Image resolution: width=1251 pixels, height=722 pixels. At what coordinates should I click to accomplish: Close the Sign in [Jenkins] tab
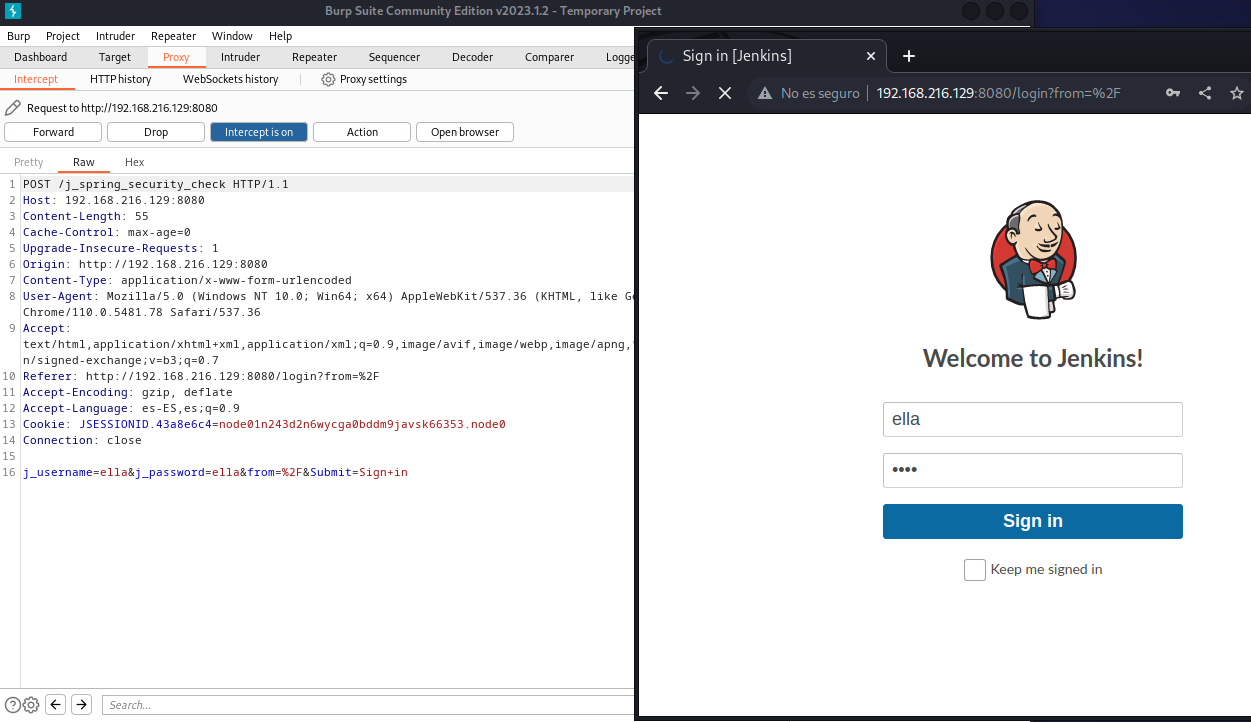(x=871, y=56)
